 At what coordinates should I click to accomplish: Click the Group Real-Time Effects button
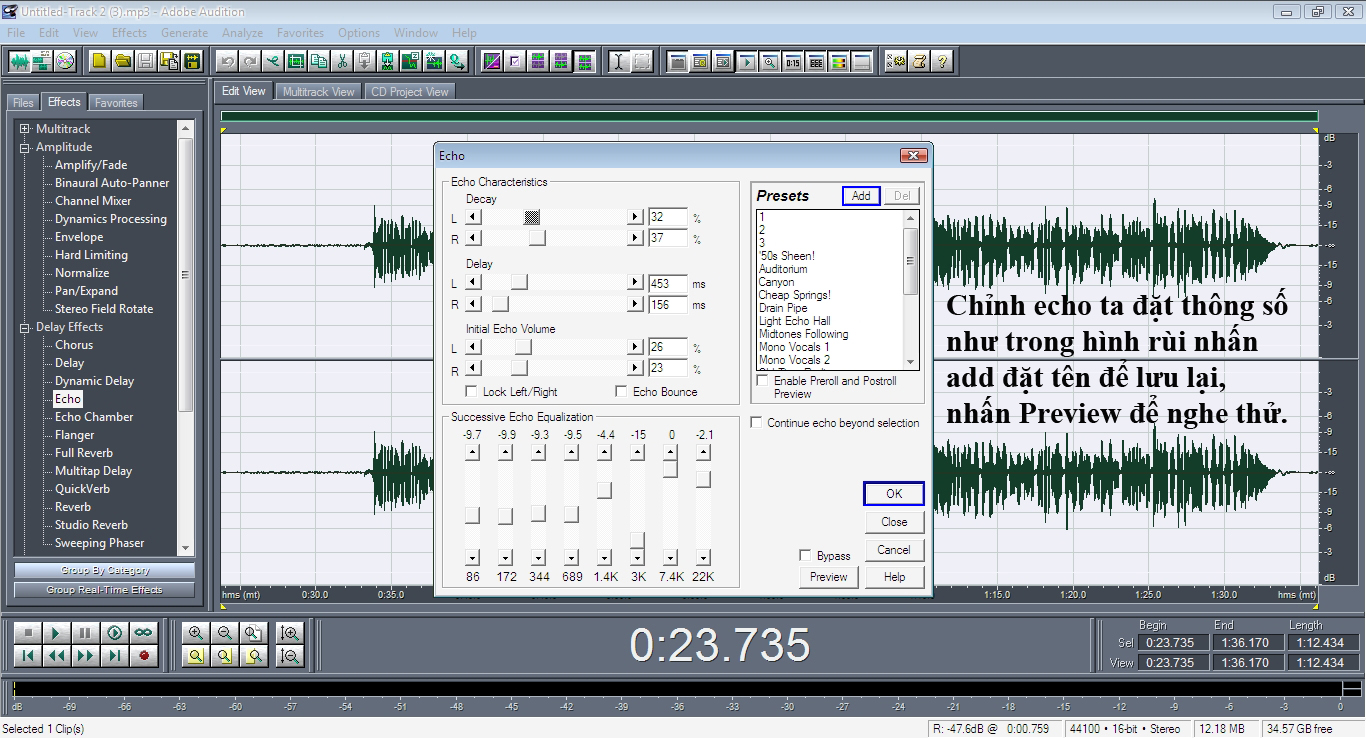pyautogui.click(x=105, y=590)
